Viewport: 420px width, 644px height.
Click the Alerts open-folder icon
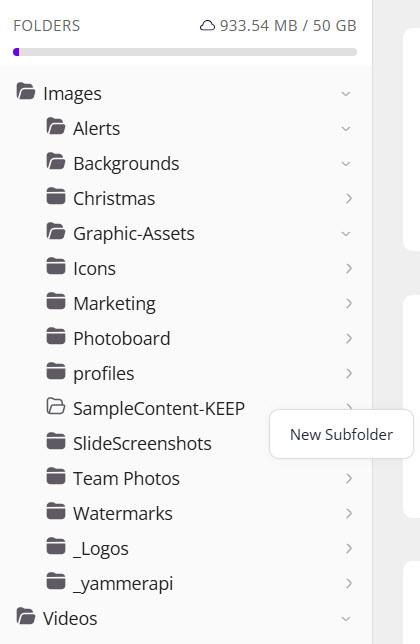coord(55,126)
